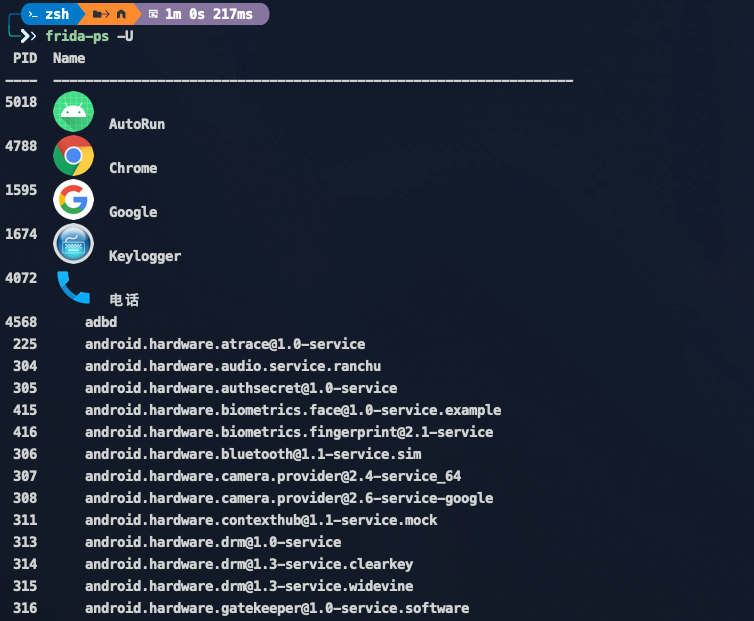Click PID '4072' for 电话
This screenshot has height=621, width=754.
[21, 278]
